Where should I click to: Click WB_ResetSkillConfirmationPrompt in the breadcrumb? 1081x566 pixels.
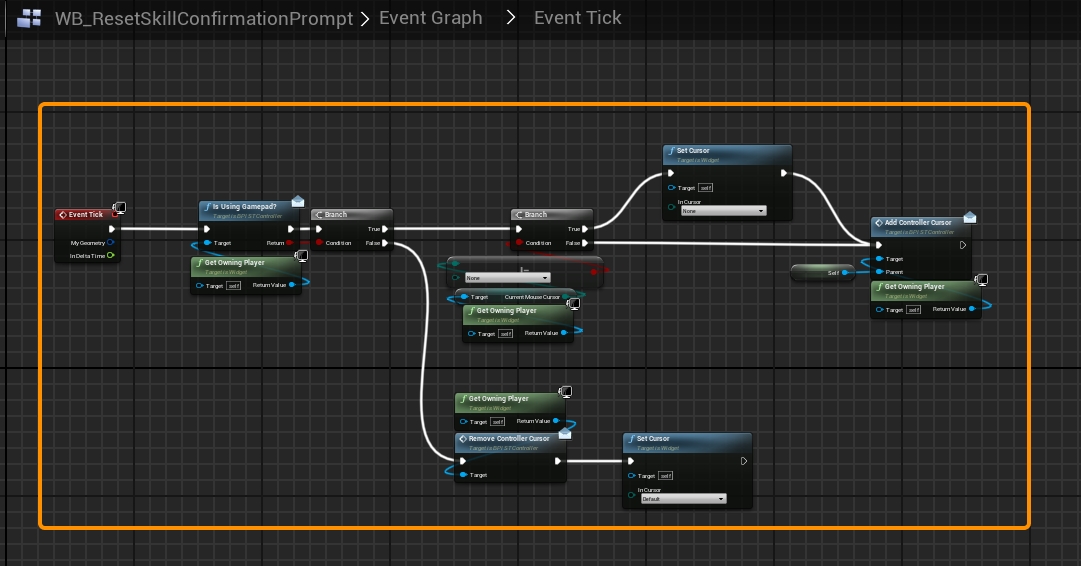pos(203,18)
